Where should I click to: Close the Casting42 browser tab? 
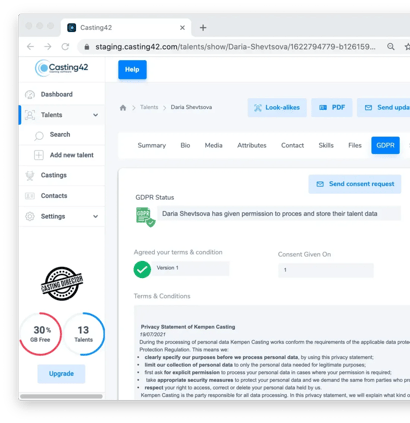(182, 28)
